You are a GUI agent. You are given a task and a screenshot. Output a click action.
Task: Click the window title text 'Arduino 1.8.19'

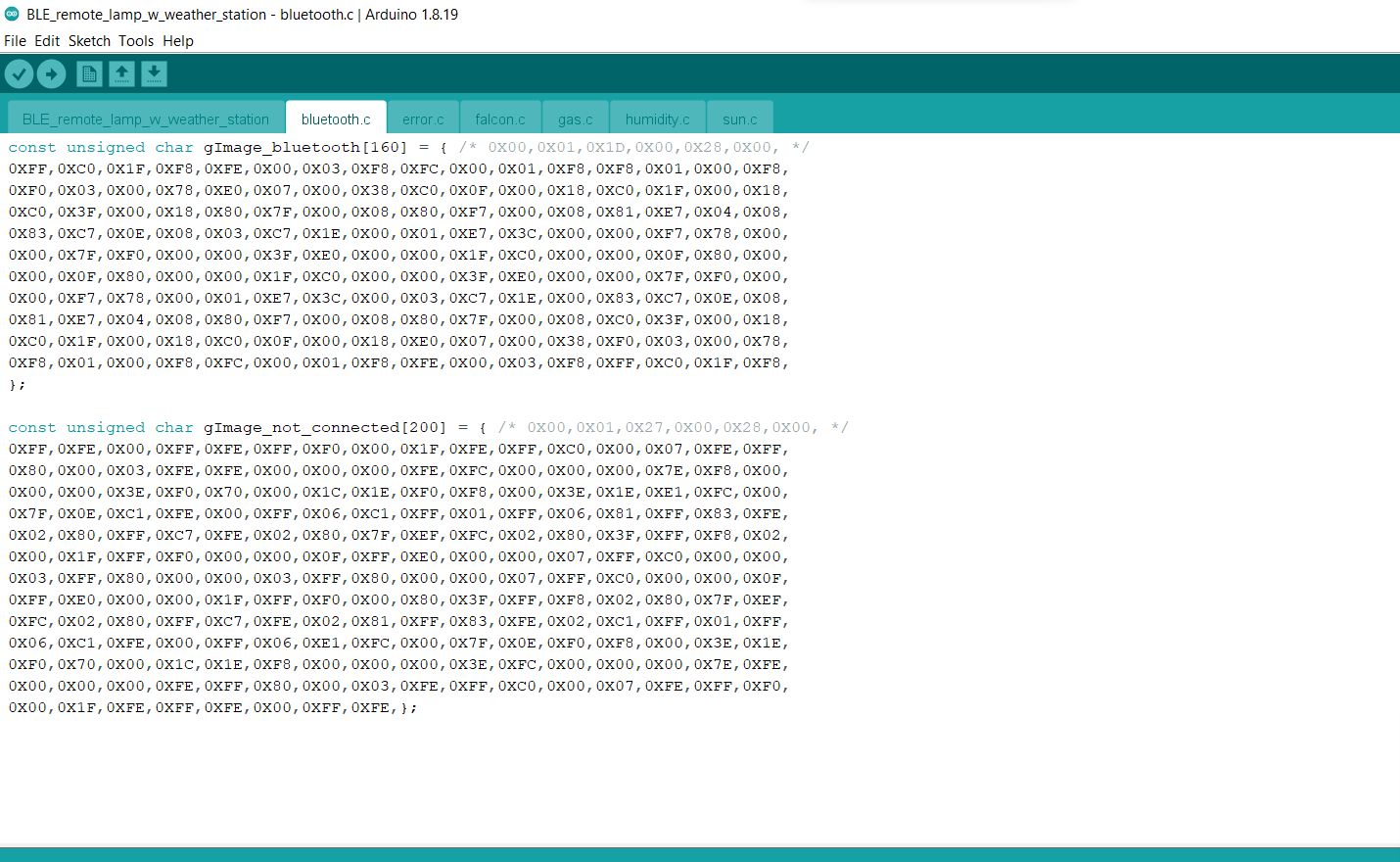(x=411, y=14)
